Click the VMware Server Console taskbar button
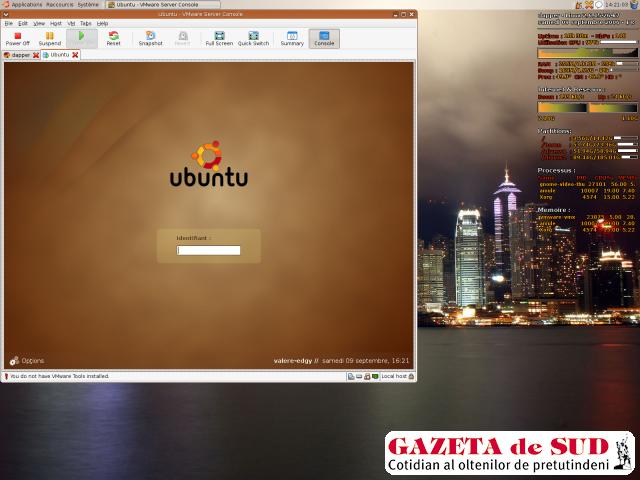Screen dimensions: 640x480 163,4
